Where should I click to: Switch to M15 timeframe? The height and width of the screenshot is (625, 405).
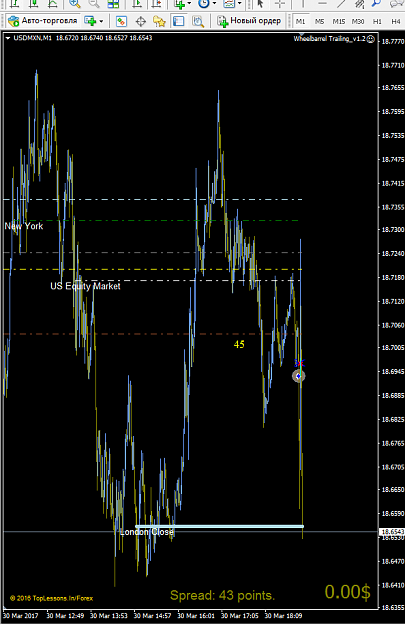339,22
